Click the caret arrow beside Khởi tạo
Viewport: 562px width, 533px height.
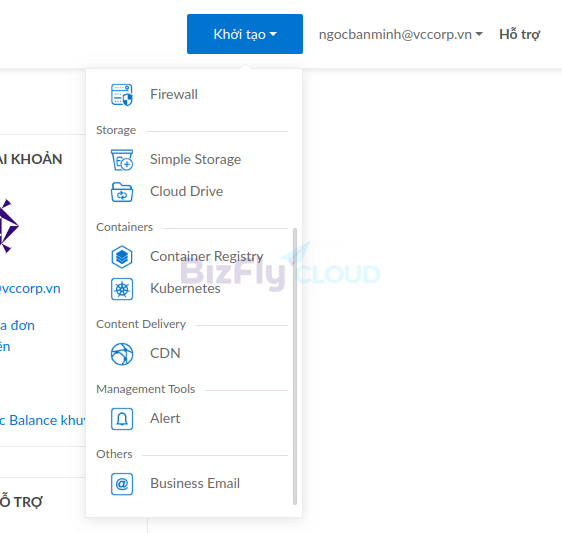(x=273, y=34)
